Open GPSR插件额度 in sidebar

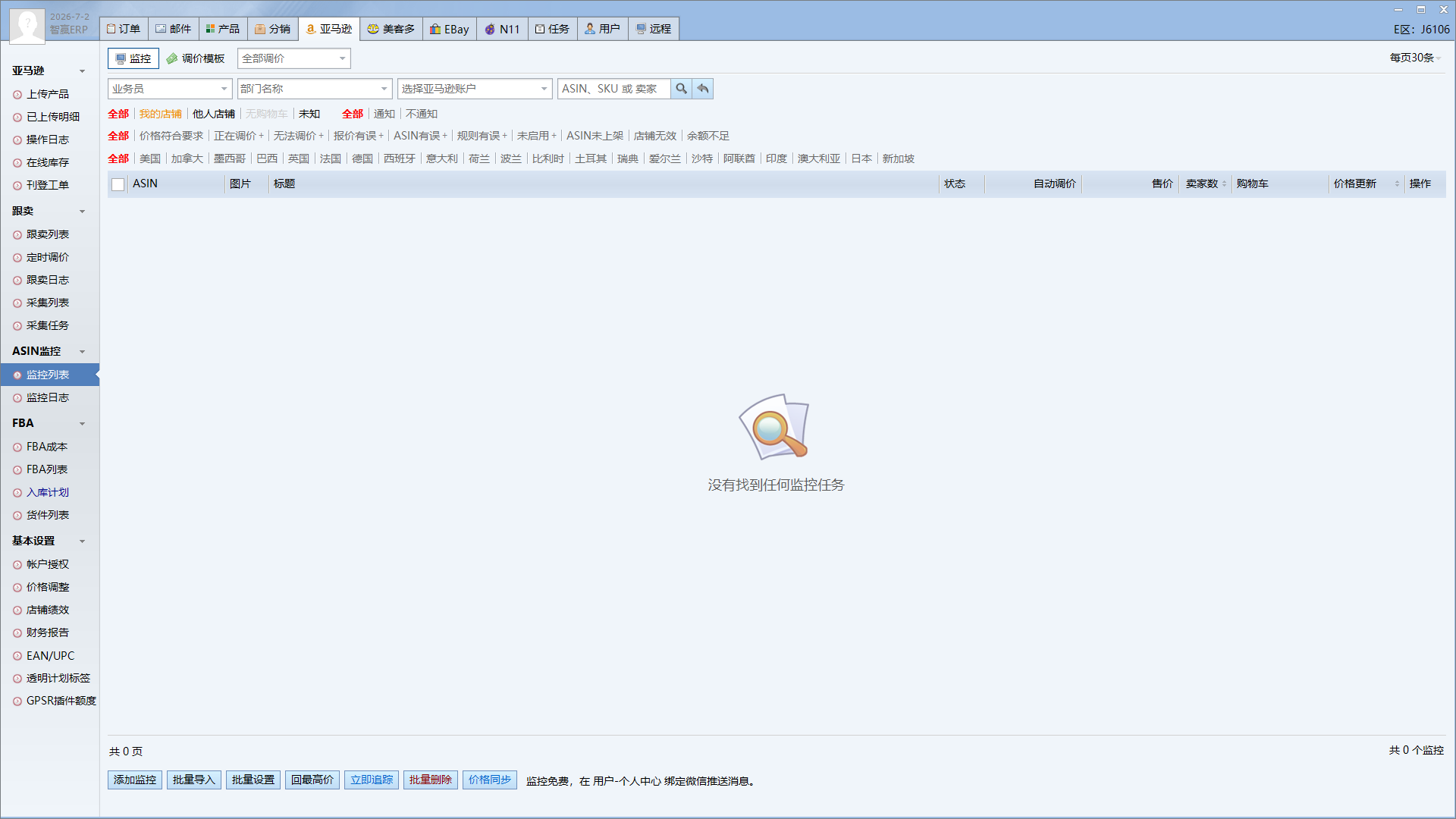click(61, 701)
